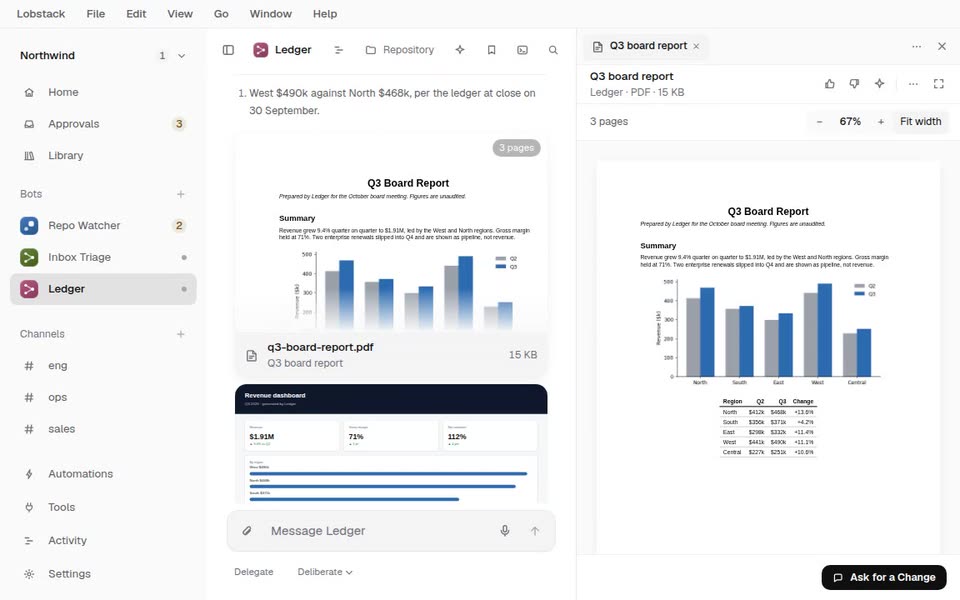Open the eng channel

click(103, 366)
